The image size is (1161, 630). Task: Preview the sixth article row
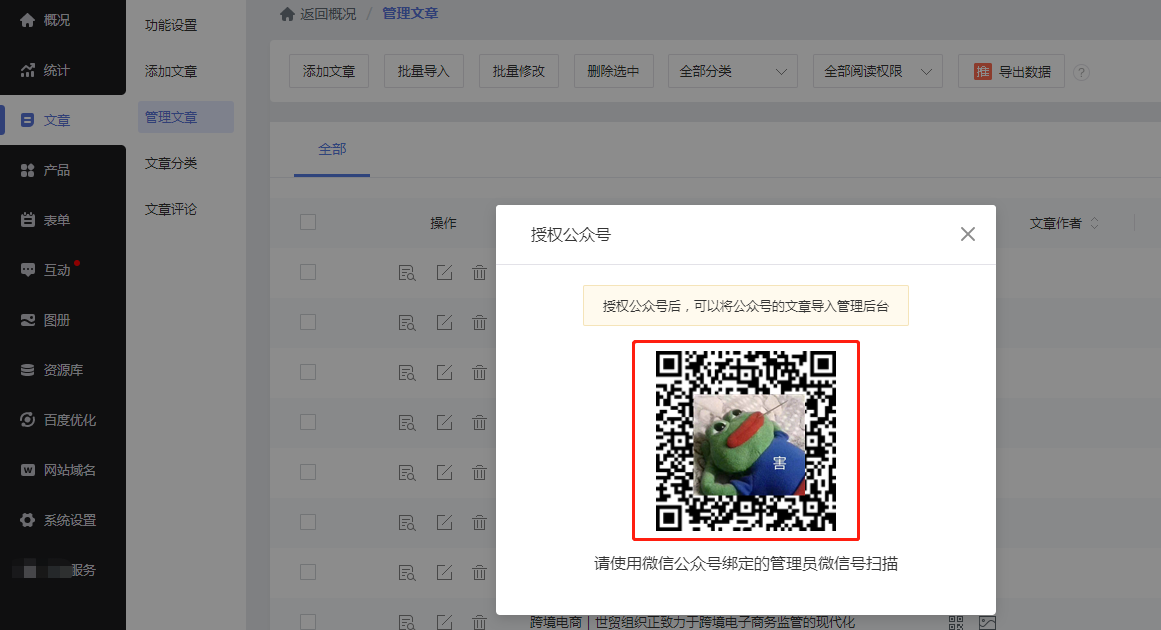[x=406, y=522]
